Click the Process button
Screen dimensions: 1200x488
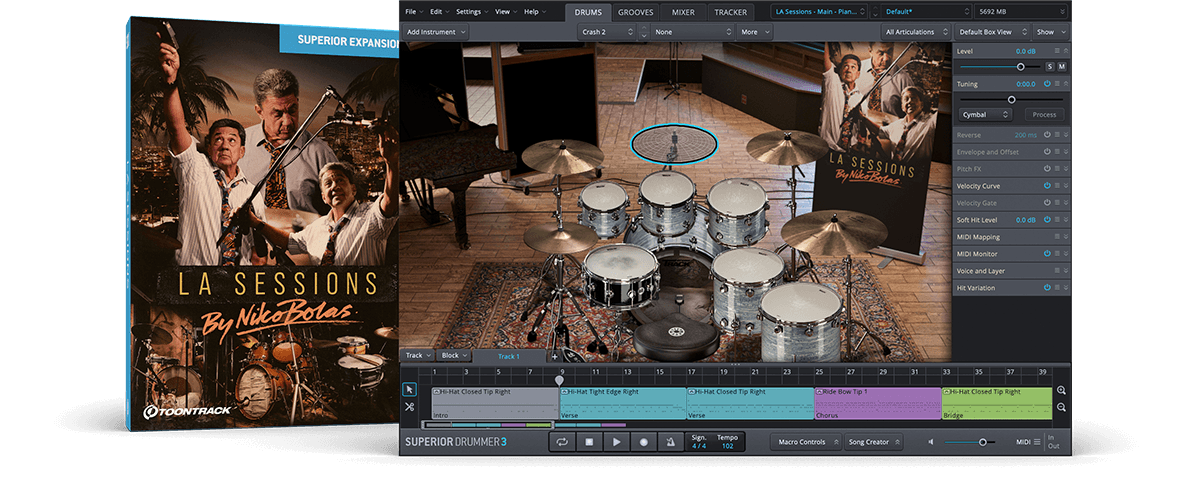tap(1044, 115)
